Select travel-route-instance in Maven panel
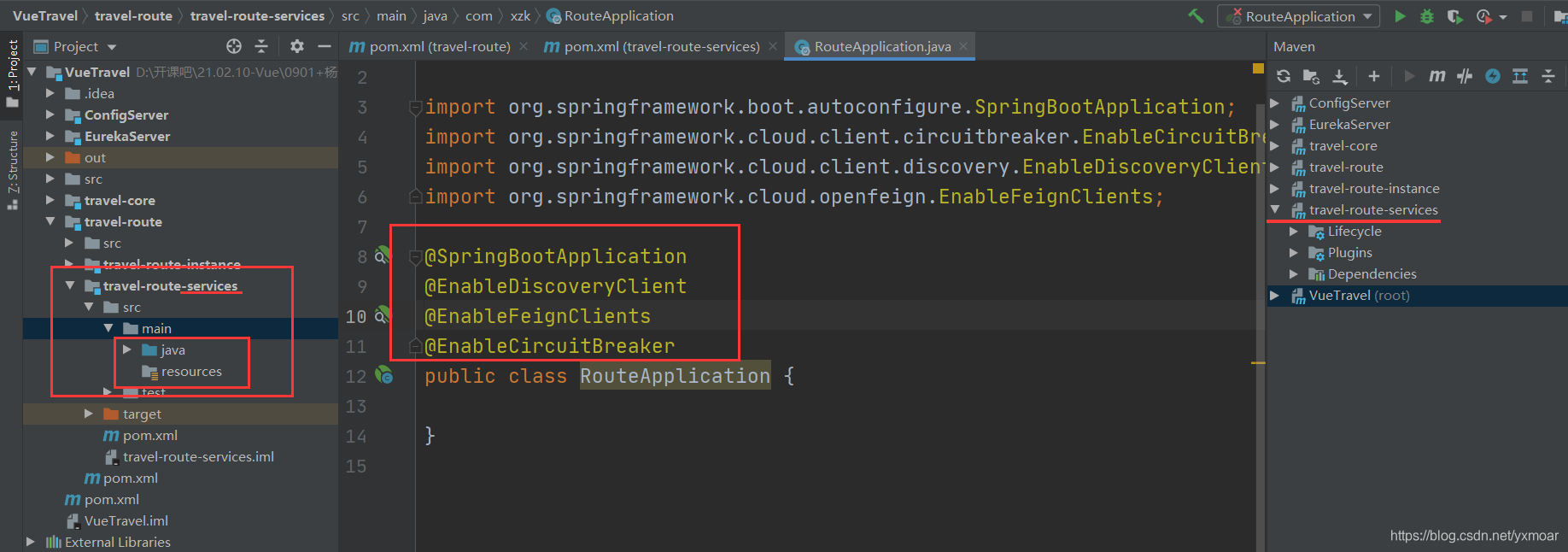This screenshot has width=1568, height=552. tap(1374, 189)
